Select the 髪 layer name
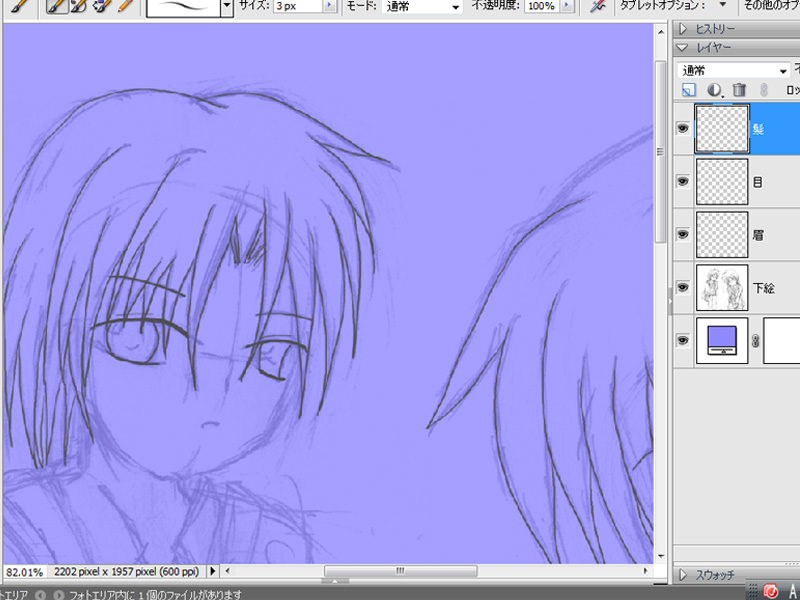 758,129
